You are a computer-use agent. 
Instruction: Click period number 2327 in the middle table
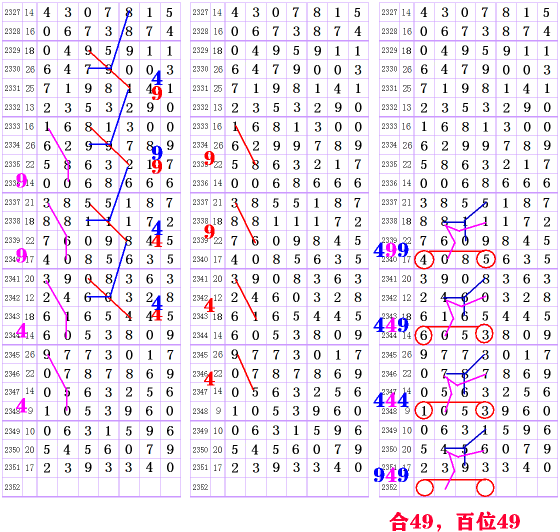tap(200, 12)
